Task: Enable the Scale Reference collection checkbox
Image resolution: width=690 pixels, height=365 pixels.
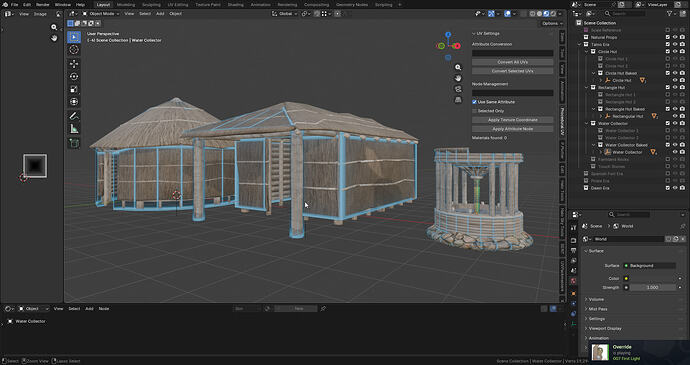Action: point(668,30)
